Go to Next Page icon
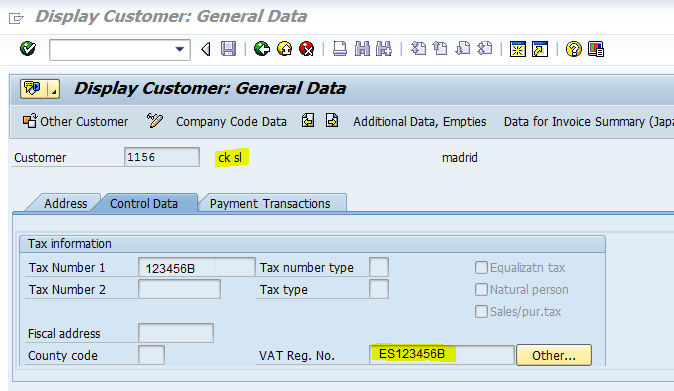 463,49
